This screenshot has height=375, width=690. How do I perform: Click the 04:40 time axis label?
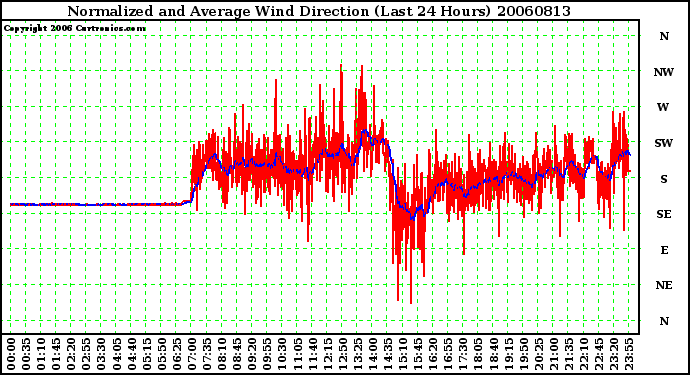[132, 354]
